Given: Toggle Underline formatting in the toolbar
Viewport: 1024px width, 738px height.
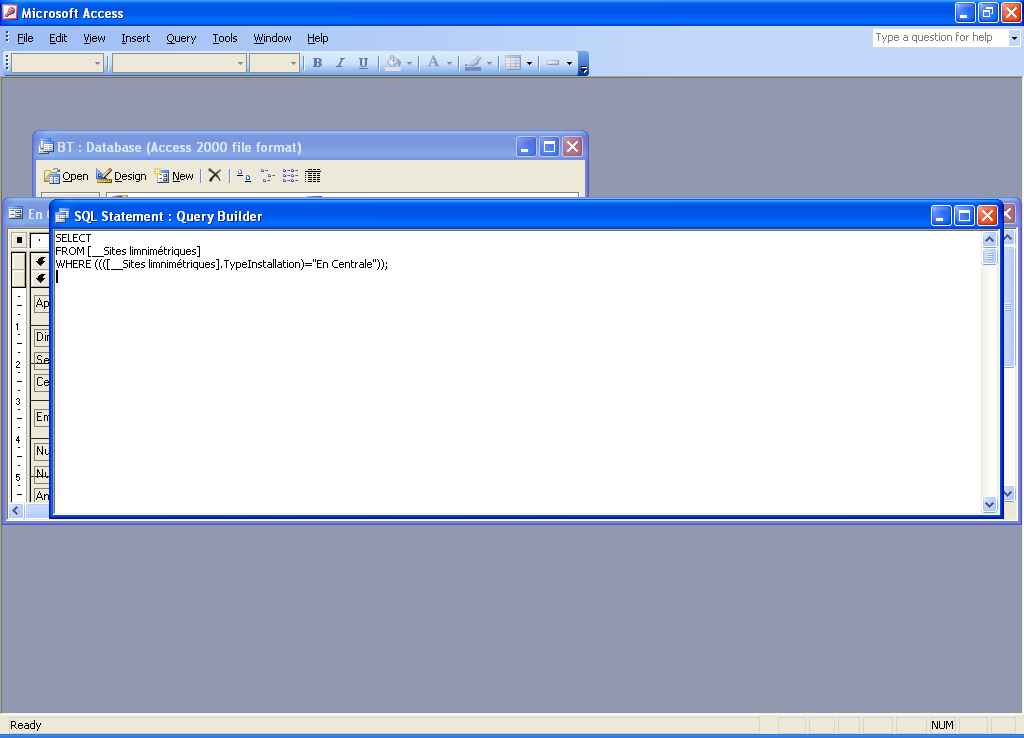Looking at the screenshot, I should tap(363, 63).
